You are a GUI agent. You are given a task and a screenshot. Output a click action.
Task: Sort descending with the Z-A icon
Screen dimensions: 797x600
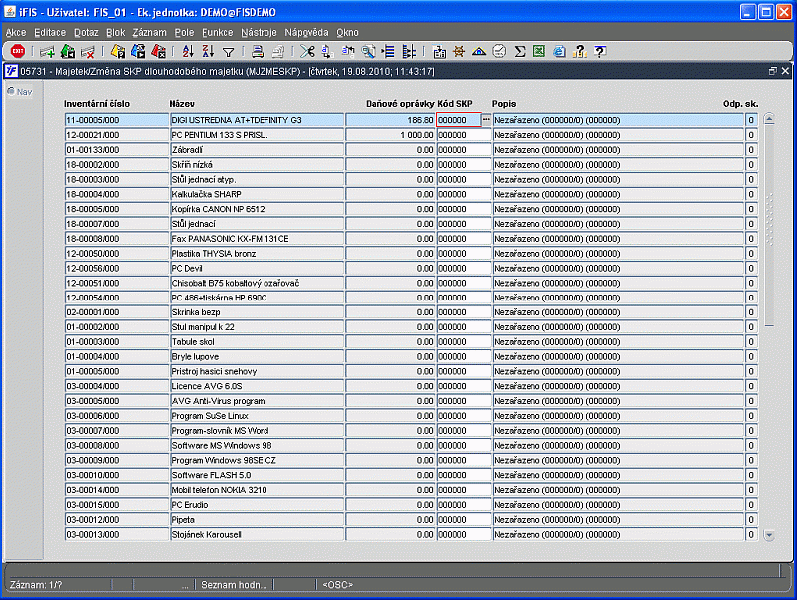(208, 51)
